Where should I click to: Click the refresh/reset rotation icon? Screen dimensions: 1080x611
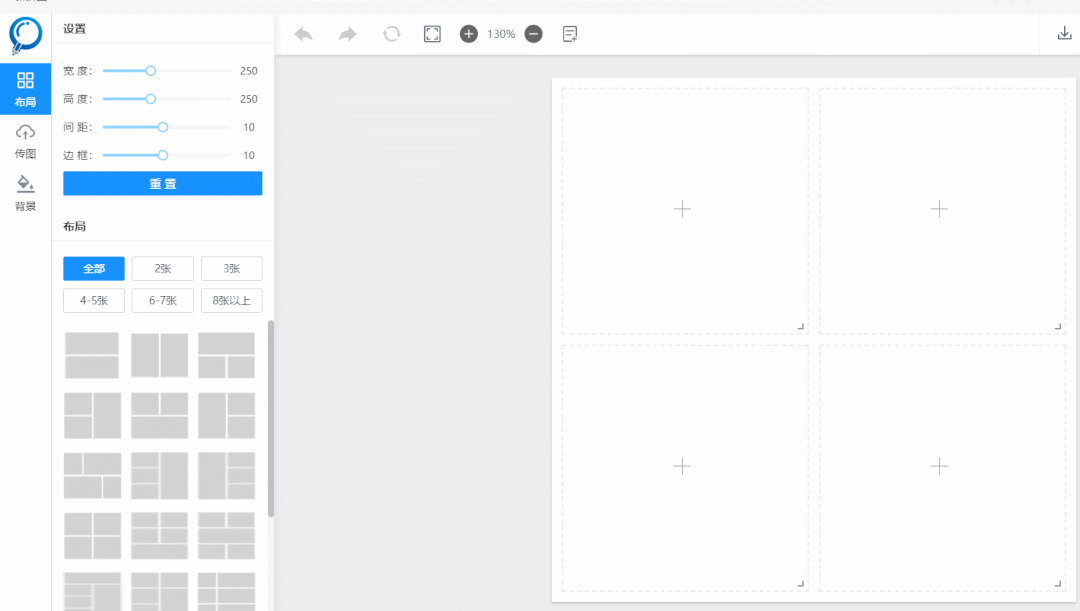point(392,34)
